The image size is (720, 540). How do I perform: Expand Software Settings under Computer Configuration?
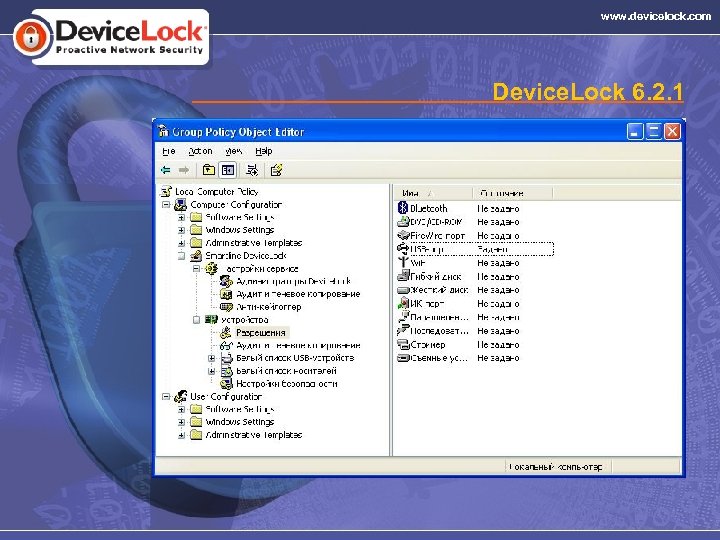181,217
